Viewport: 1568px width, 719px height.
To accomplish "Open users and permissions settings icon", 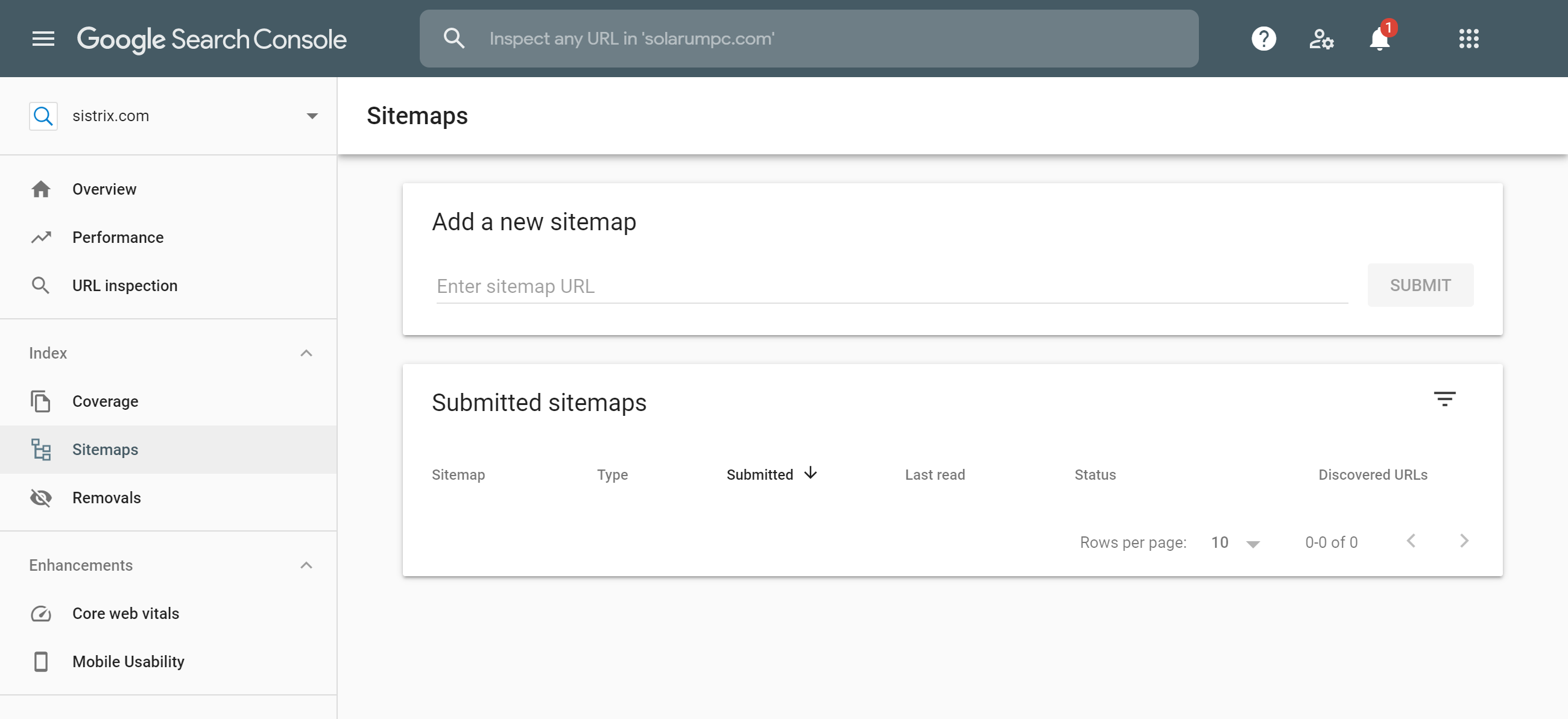I will point(1321,39).
